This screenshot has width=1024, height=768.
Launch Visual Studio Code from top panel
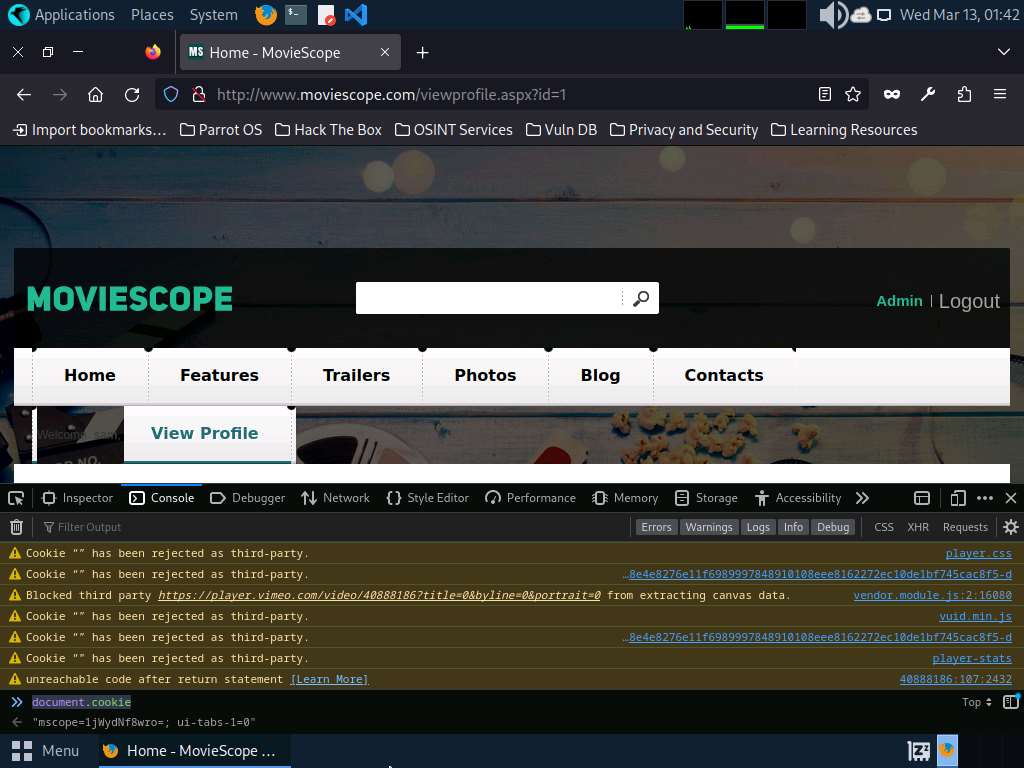point(355,15)
